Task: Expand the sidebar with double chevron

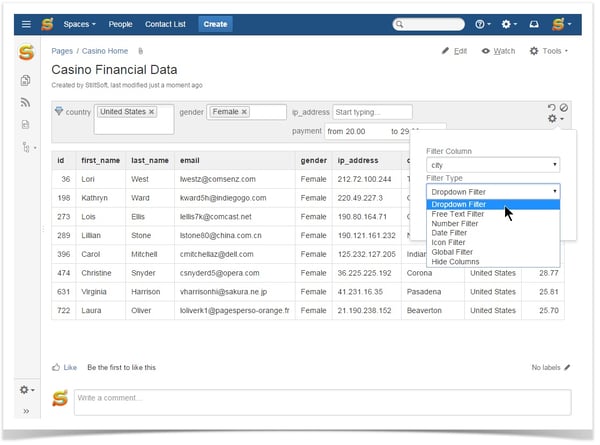Action: pos(26,411)
